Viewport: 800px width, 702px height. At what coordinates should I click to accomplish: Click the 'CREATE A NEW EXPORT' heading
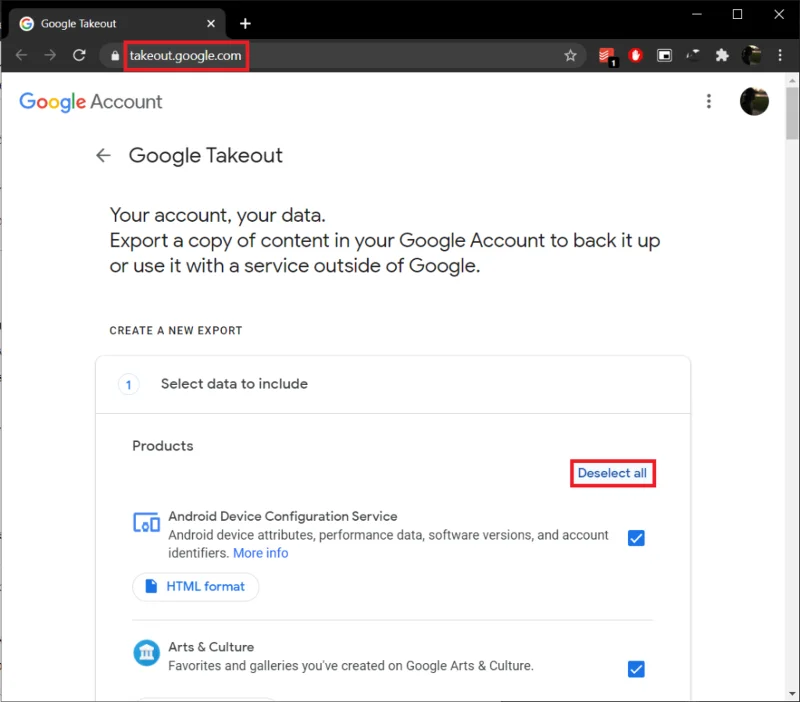176,331
